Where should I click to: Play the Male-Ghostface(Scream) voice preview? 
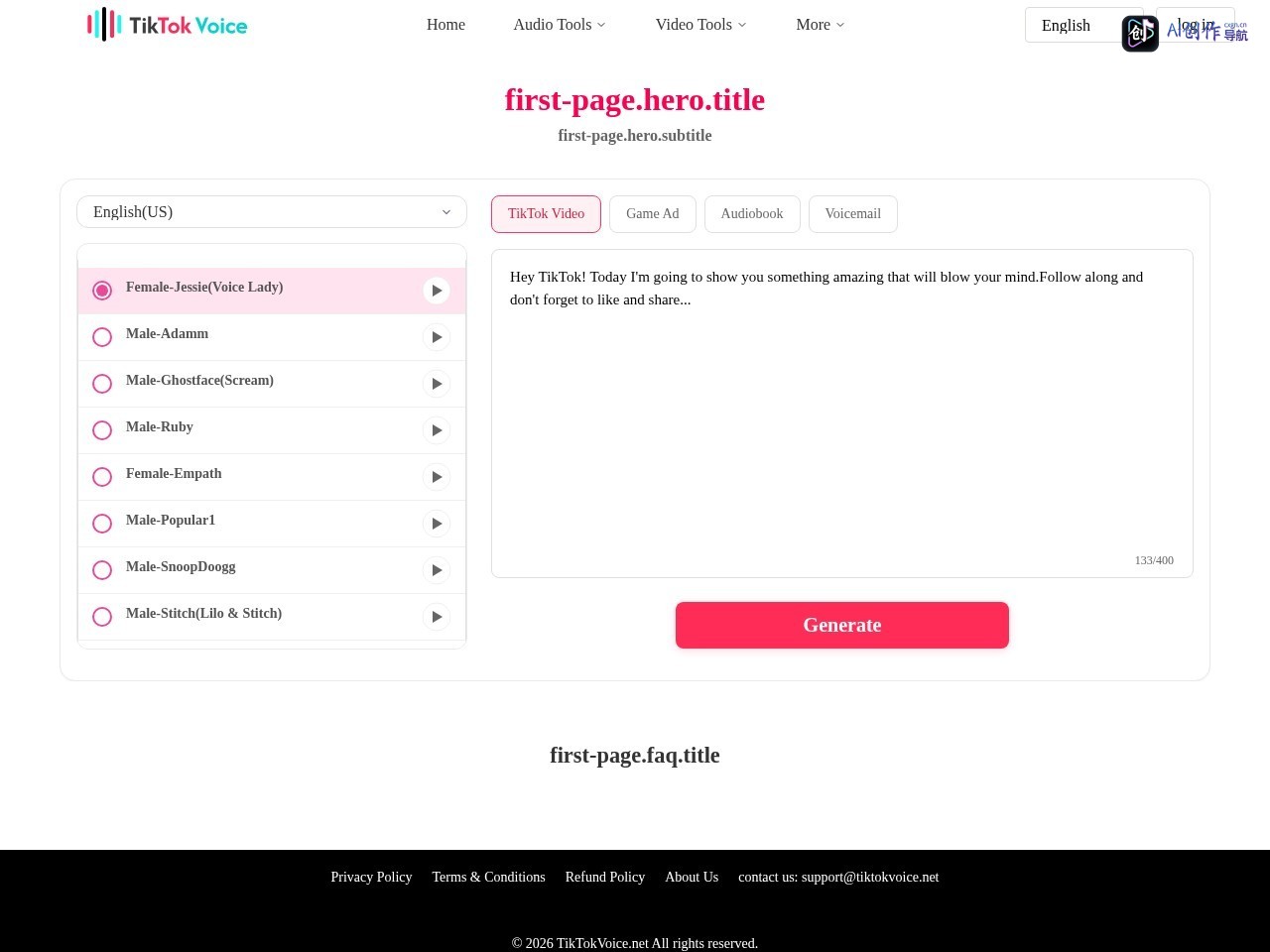tap(437, 384)
